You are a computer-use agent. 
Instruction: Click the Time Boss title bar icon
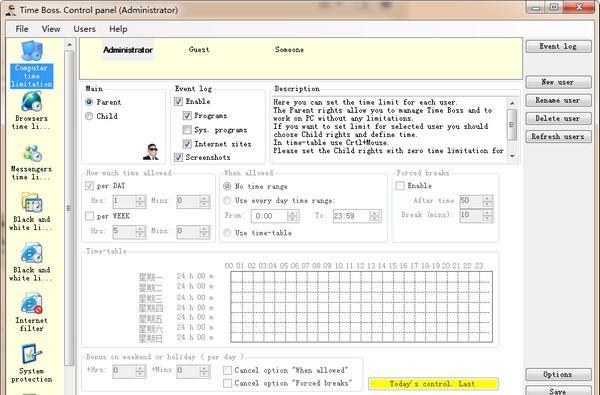click(x=10, y=10)
